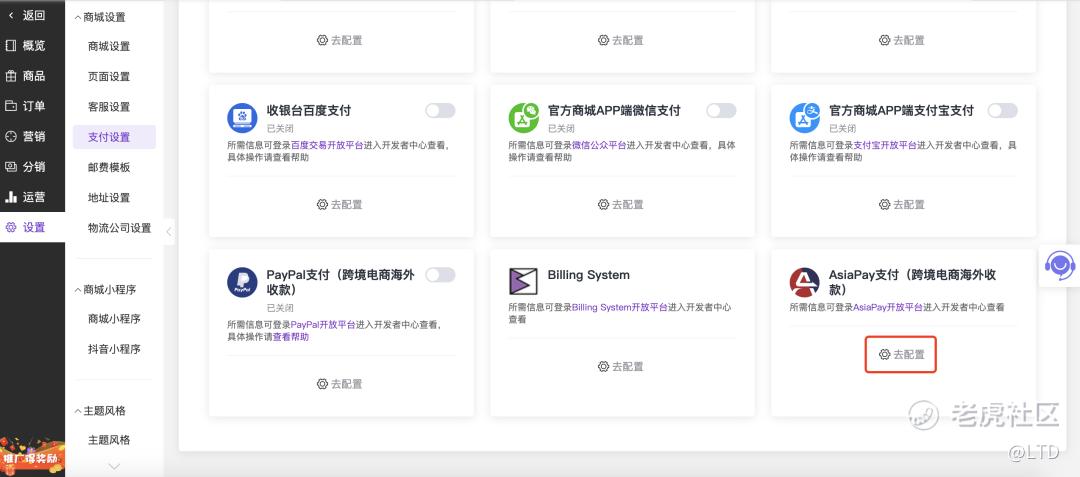Toggle 官方商城APP端微信支付 switch
1080x477 pixels.
(x=721, y=111)
